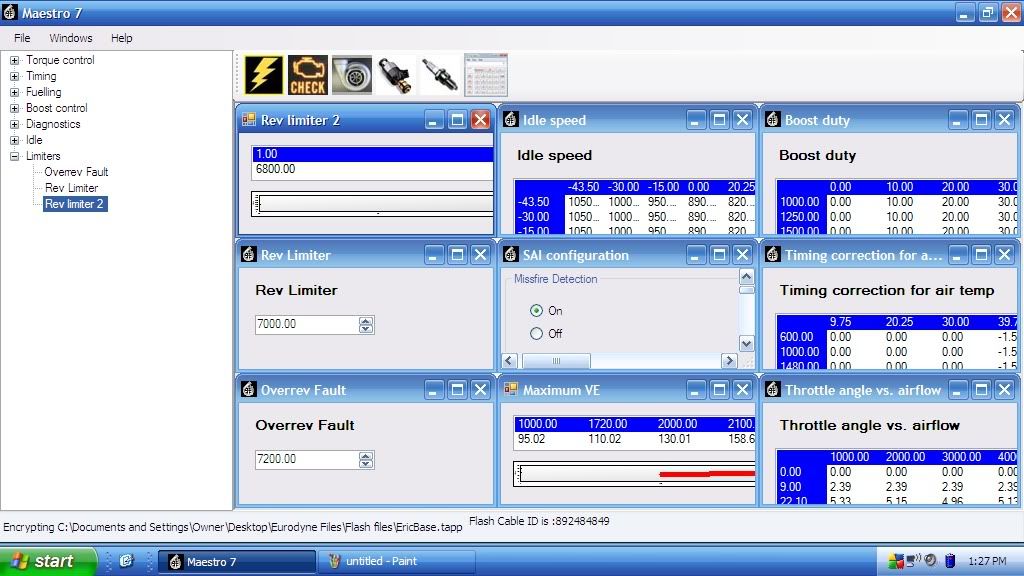This screenshot has height=576, width=1024.
Task: Expand the Idle tree node
Action: click(x=14, y=140)
